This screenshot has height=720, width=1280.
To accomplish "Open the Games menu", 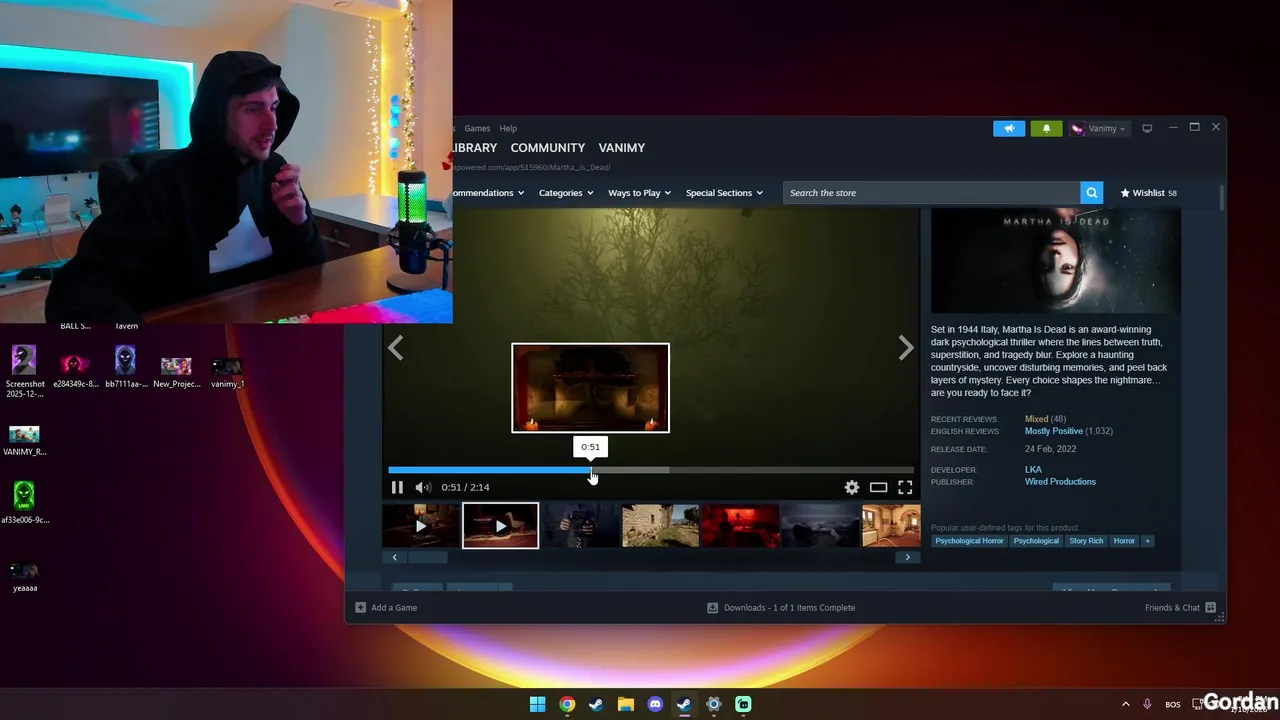I will (x=477, y=128).
